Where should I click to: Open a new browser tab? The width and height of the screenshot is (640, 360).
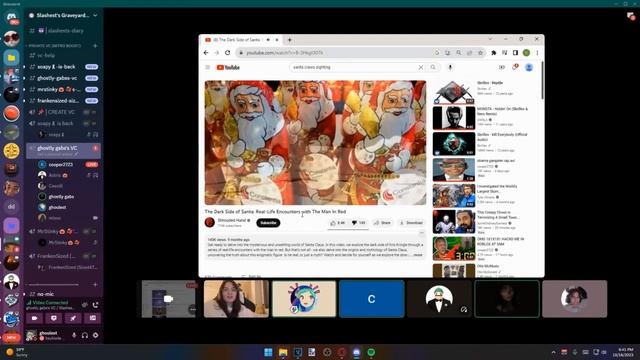289,40
